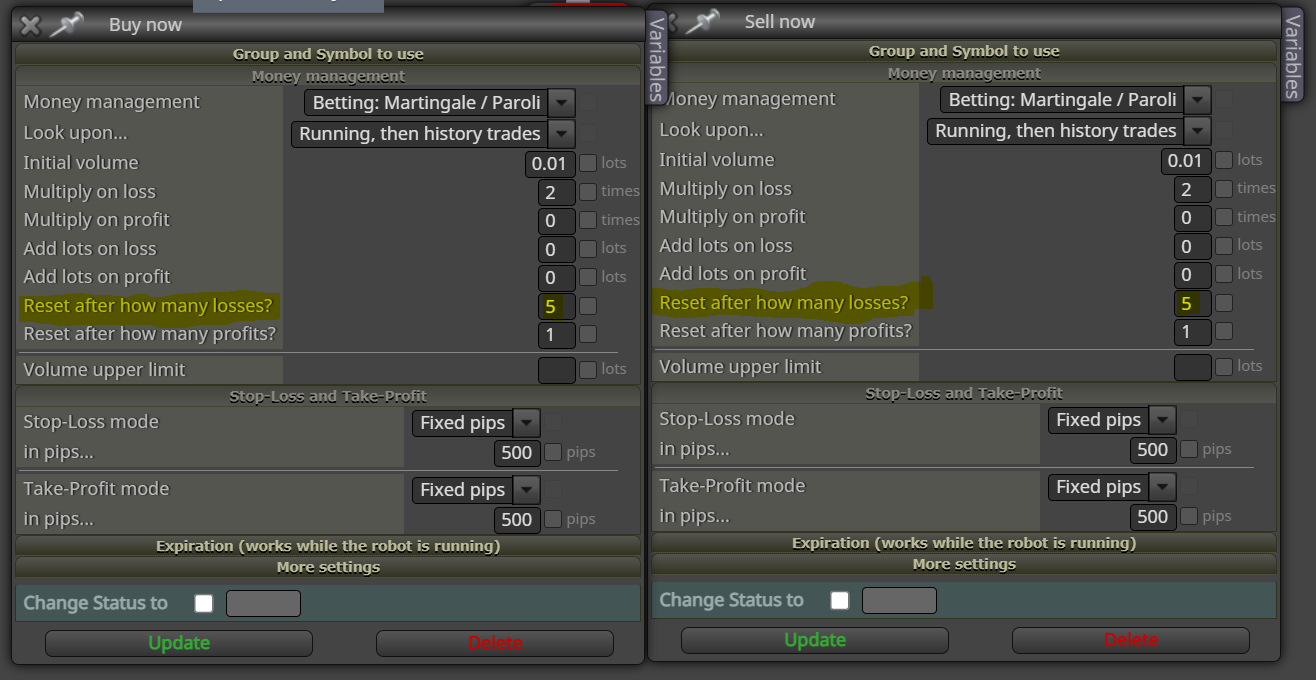Expand More settings section in Sell now
The height and width of the screenshot is (680, 1316).
[x=964, y=564]
